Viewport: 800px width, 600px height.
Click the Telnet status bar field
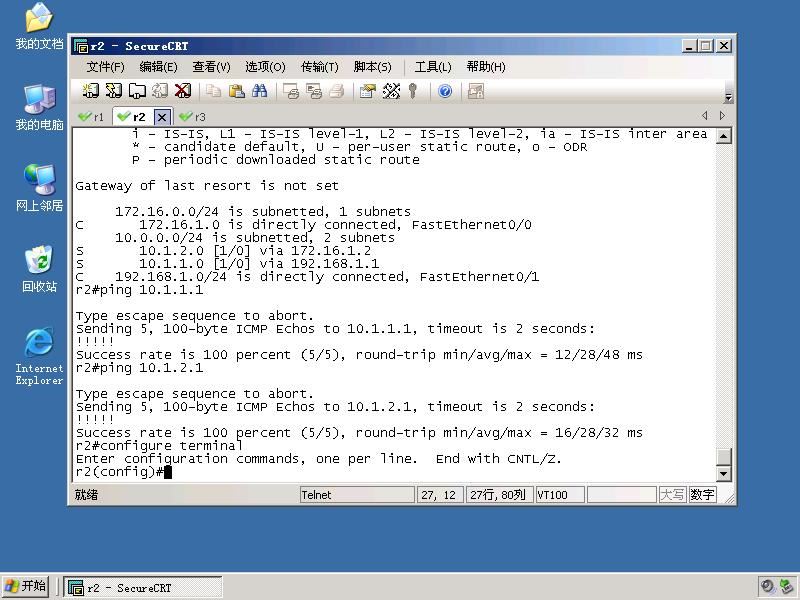(357, 495)
